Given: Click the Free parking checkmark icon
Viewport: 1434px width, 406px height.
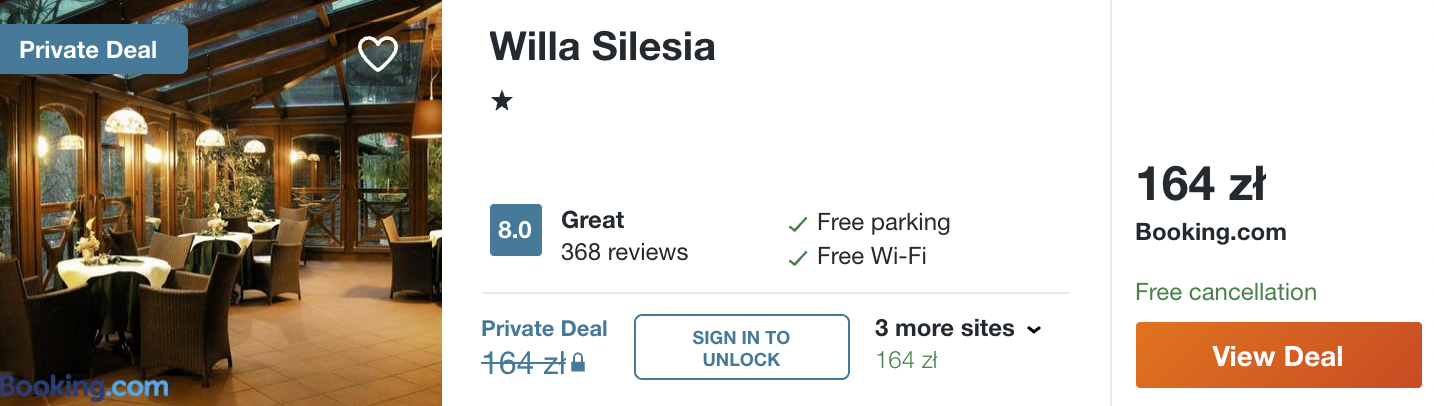Looking at the screenshot, I should coord(797,223).
